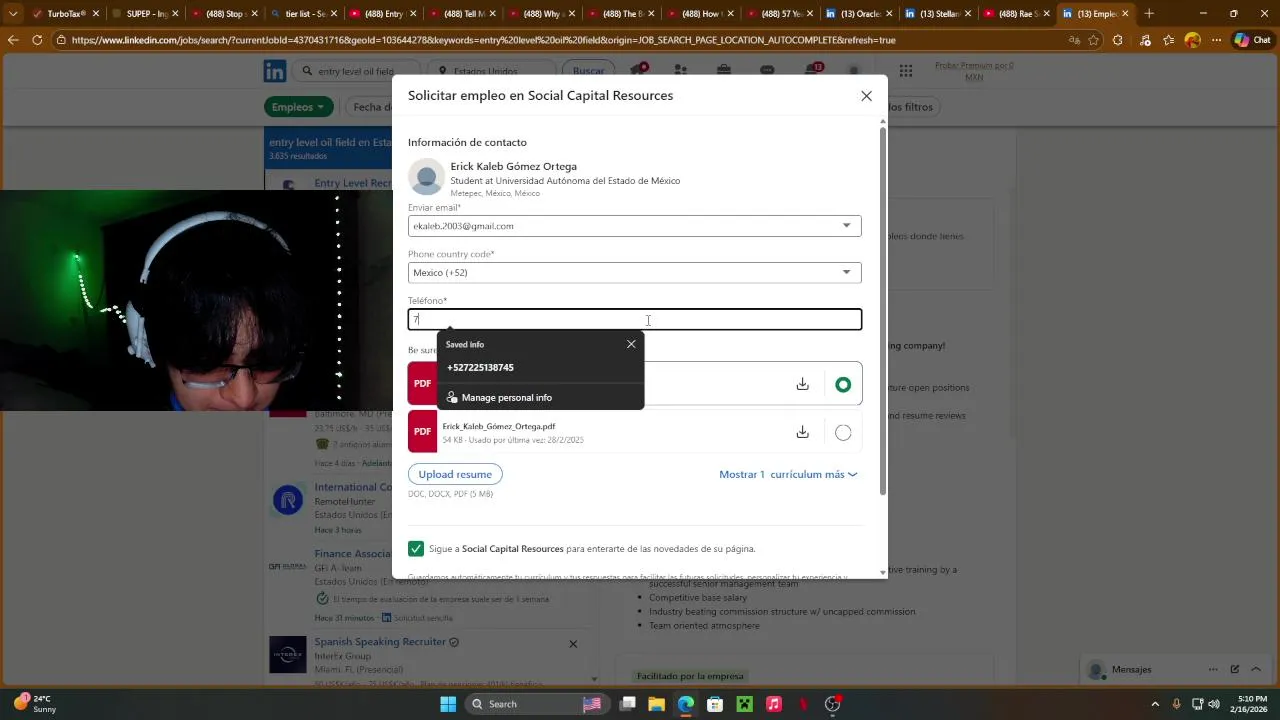This screenshot has height=720, width=1280.
Task: Click the Teléfono input field
Action: 634,319
